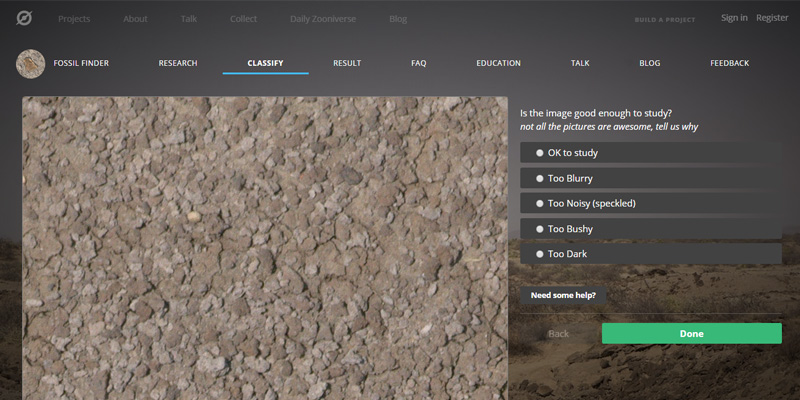Image resolution: width=800 pixels, height=400 pixels.
Task: Click the gravel surface photo
Action: click(265, 250)
